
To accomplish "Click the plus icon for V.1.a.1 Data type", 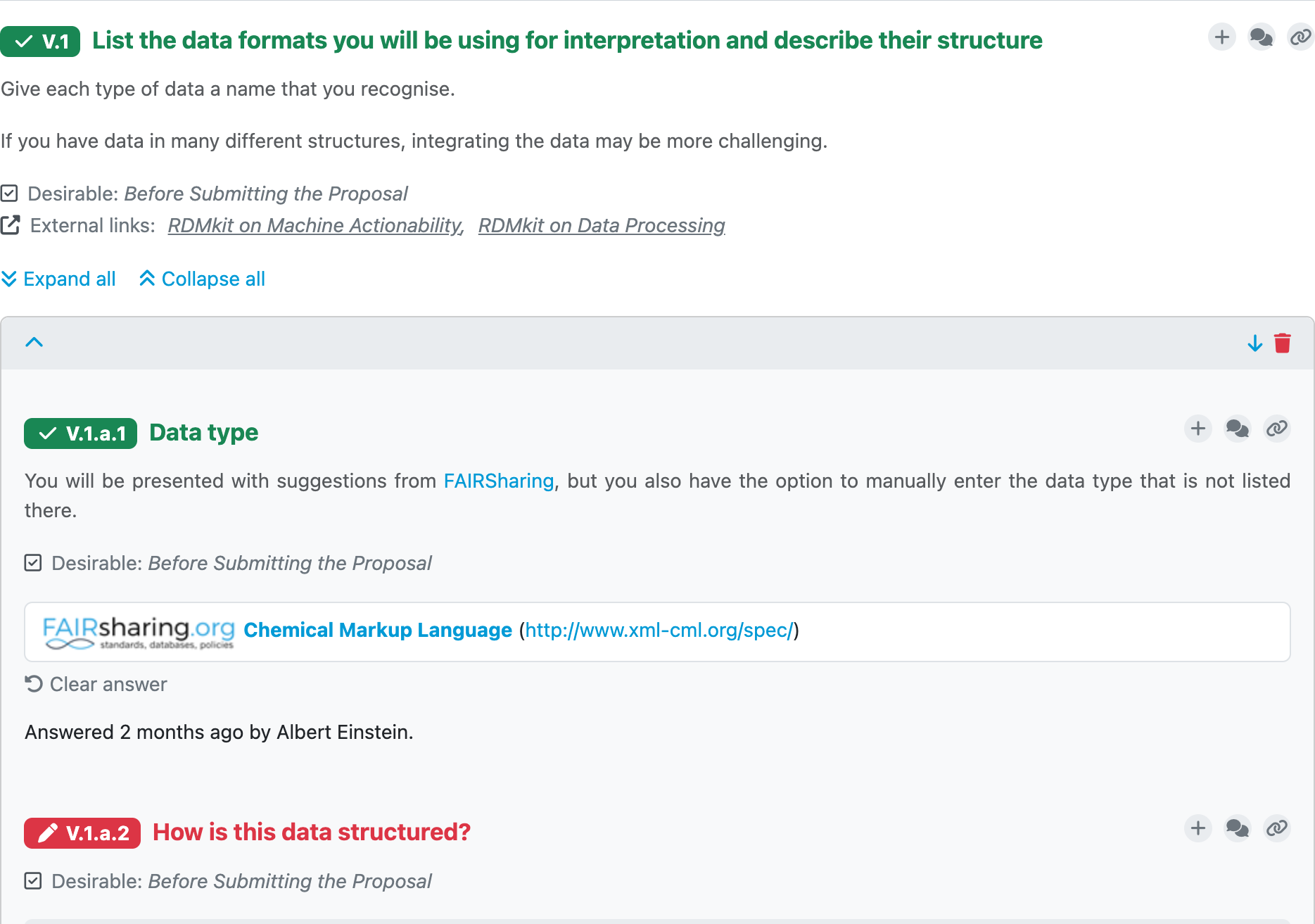I will tap(1198, 429).
